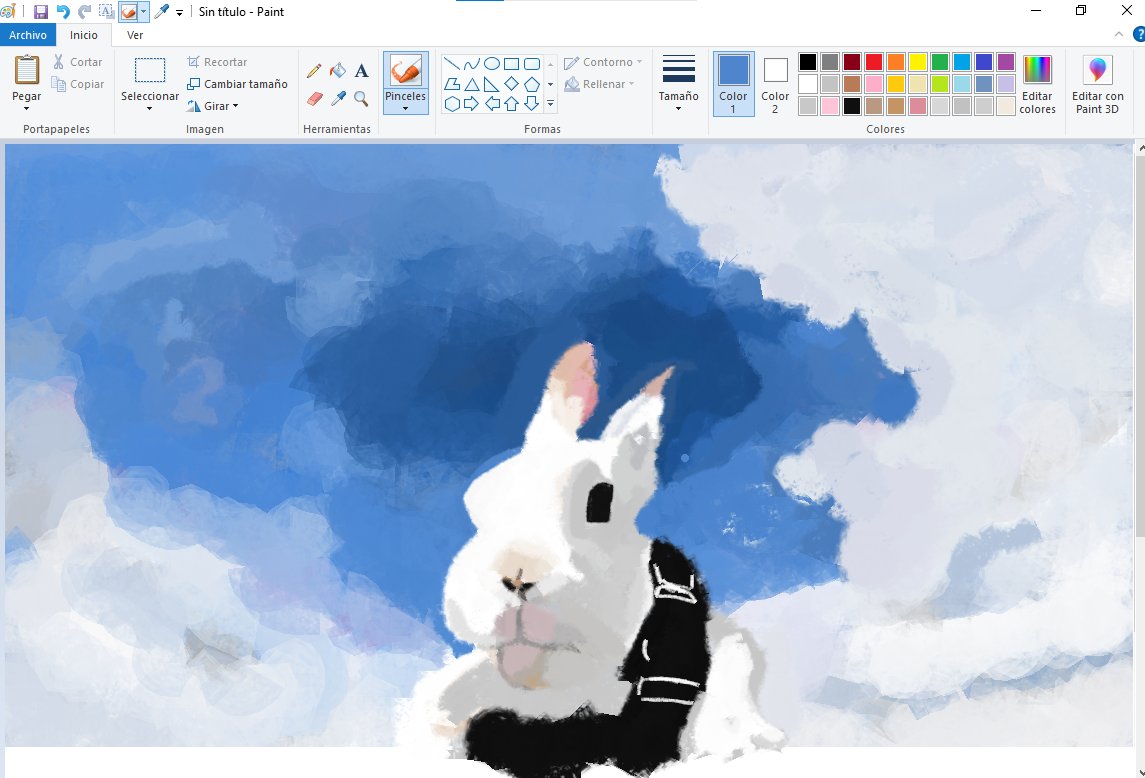Image resolution: width=1145 pixels, height=778 pixels.
Task: Select the Eraser tool
Action: (x=314, y=98)
